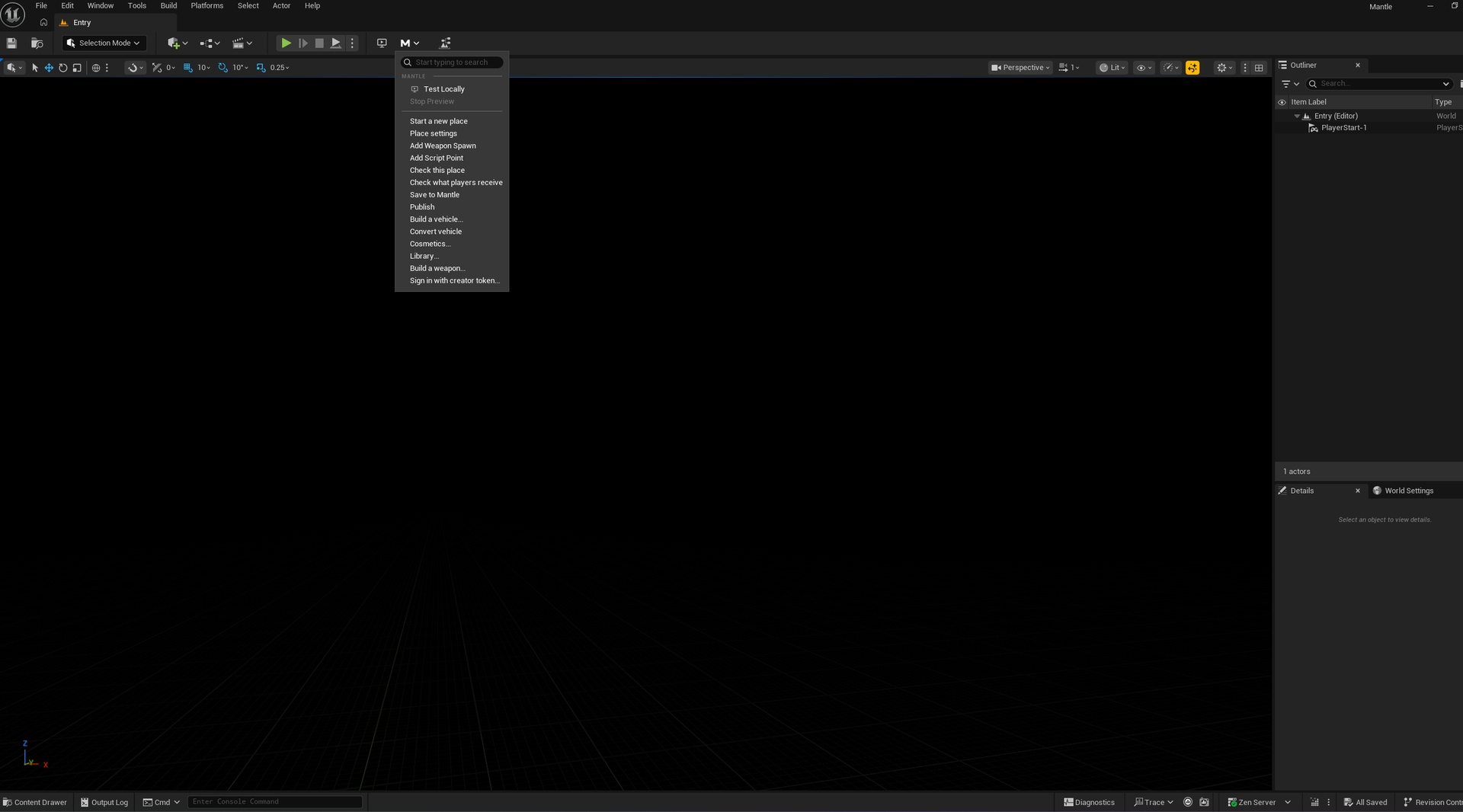
Task: Choose the arrow select tool in viewport
Action: click(x=35, y=68)
